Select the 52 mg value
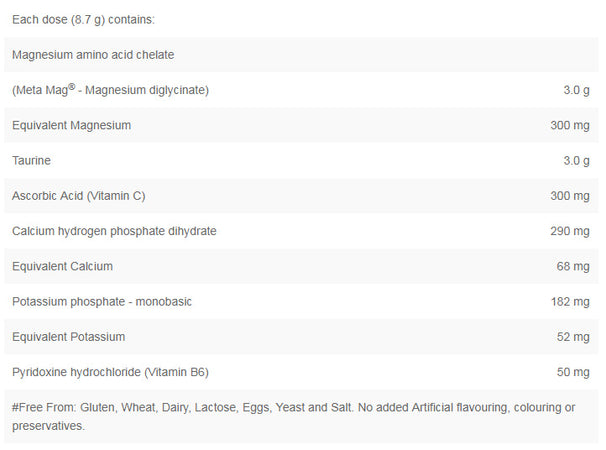Screen dimensions: 606x450 [x=573, y=337]
